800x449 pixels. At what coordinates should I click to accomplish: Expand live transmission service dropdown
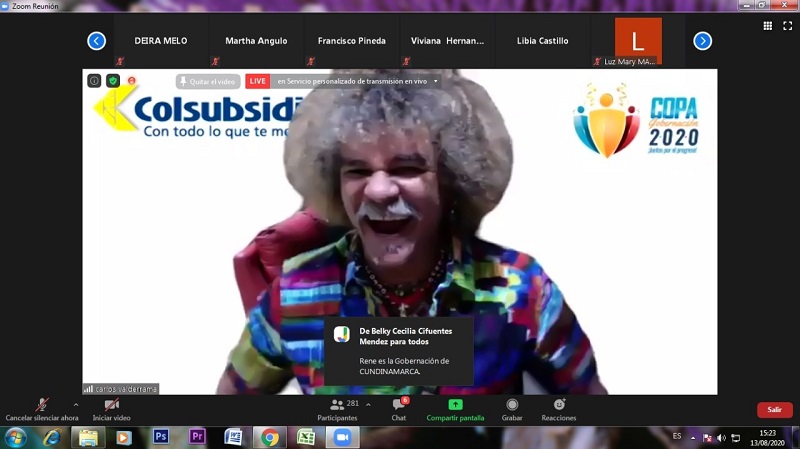(x=435, y=81)
